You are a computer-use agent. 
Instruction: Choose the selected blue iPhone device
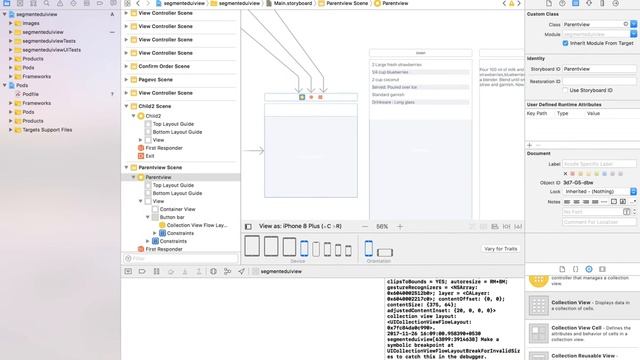[x=304, y=248]
